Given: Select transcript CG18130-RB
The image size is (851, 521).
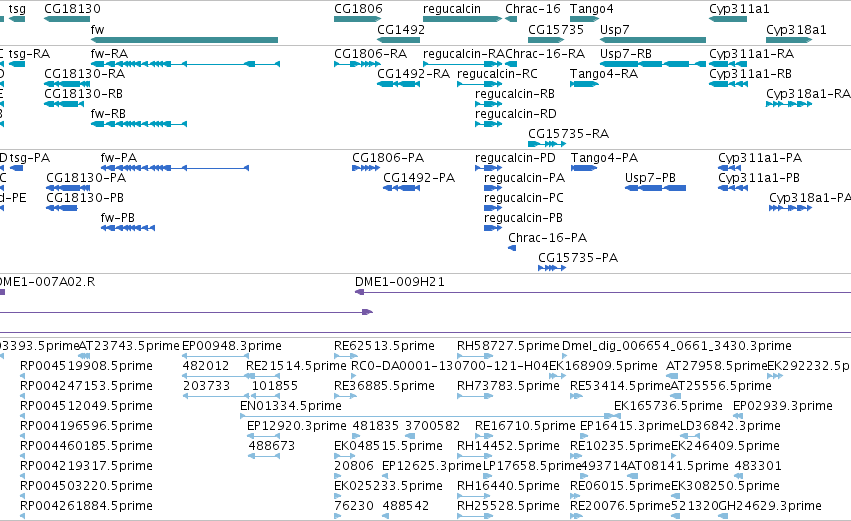Looking at the screenshot, I should pos(64,104).
